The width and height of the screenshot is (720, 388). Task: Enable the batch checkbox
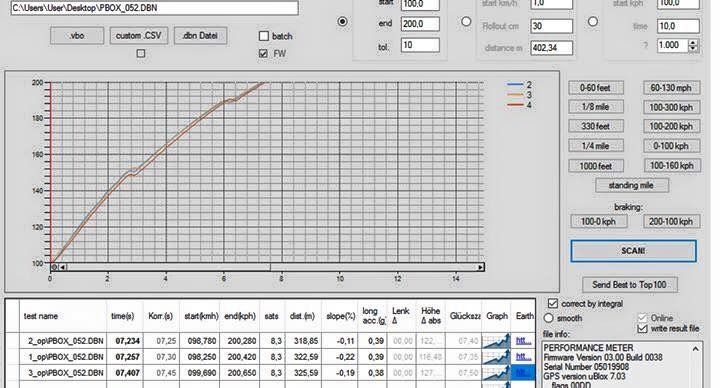(x=264, y=36)
